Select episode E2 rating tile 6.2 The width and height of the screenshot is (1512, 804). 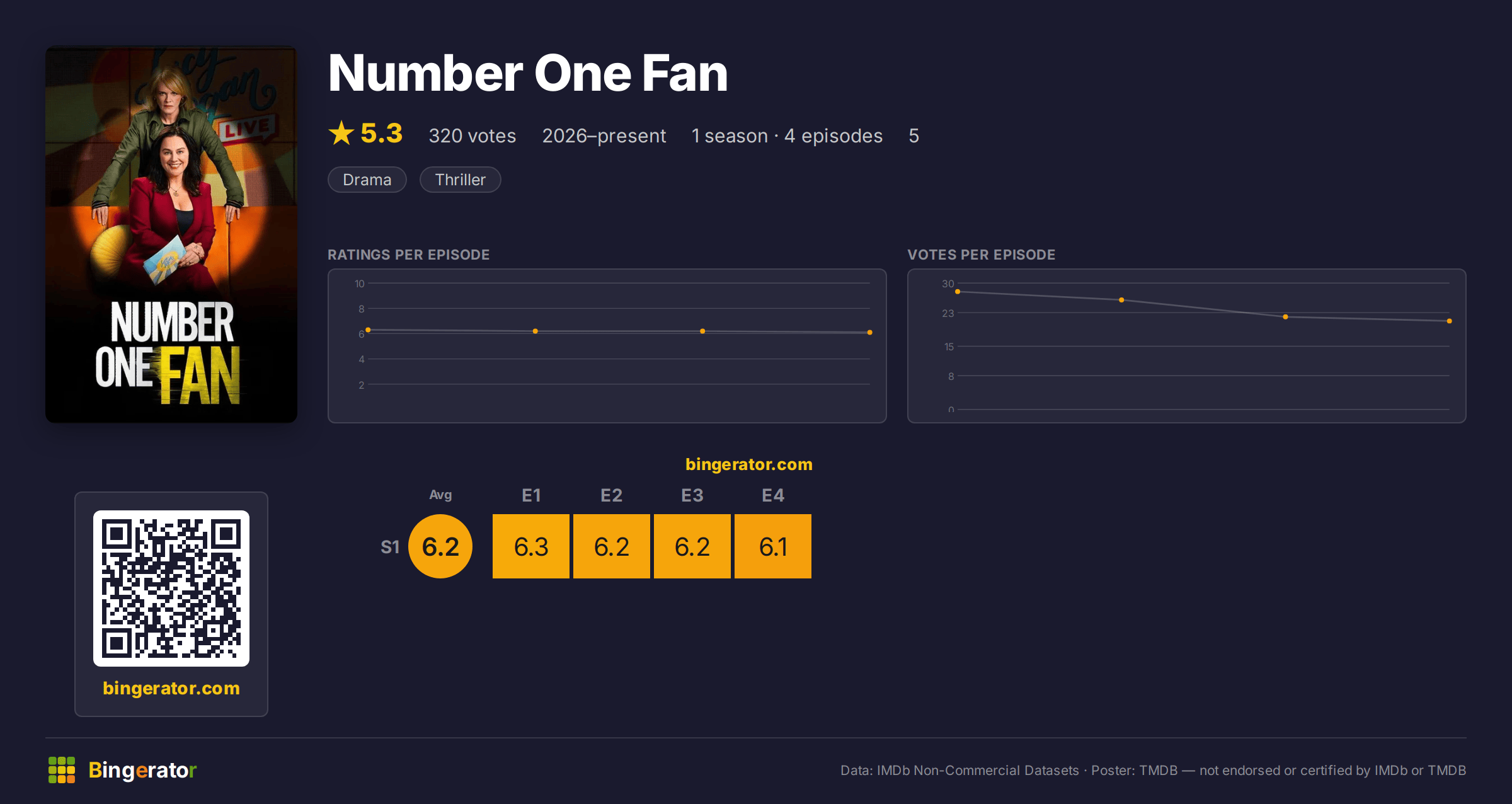point(612,546)
